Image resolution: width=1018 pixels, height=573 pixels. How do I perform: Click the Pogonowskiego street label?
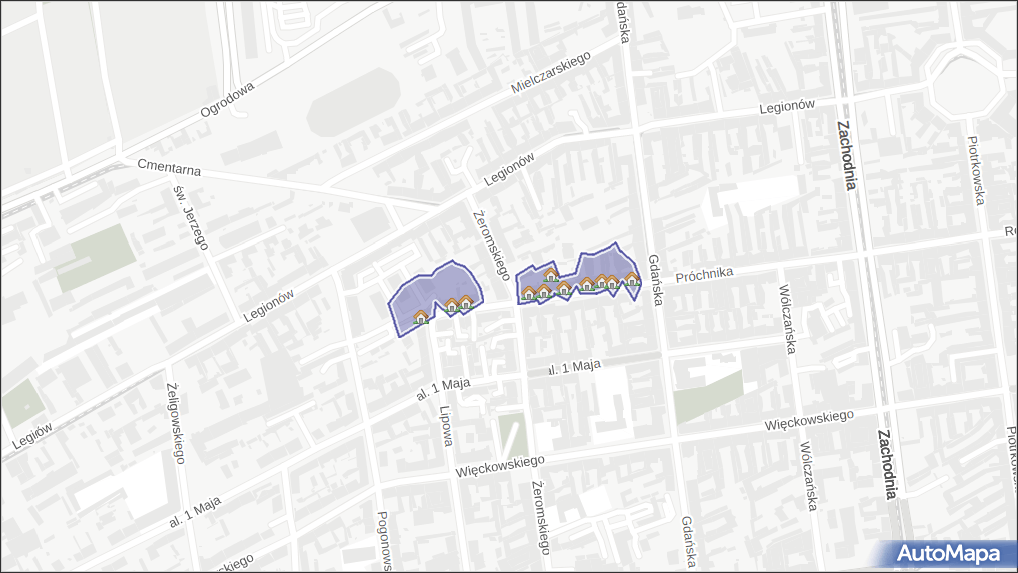(x=384, y=541)
